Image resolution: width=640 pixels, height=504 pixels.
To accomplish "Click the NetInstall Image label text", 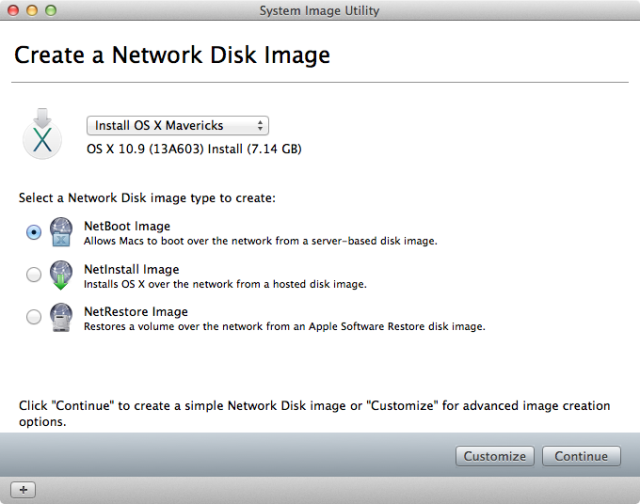I will pos(131,269).
